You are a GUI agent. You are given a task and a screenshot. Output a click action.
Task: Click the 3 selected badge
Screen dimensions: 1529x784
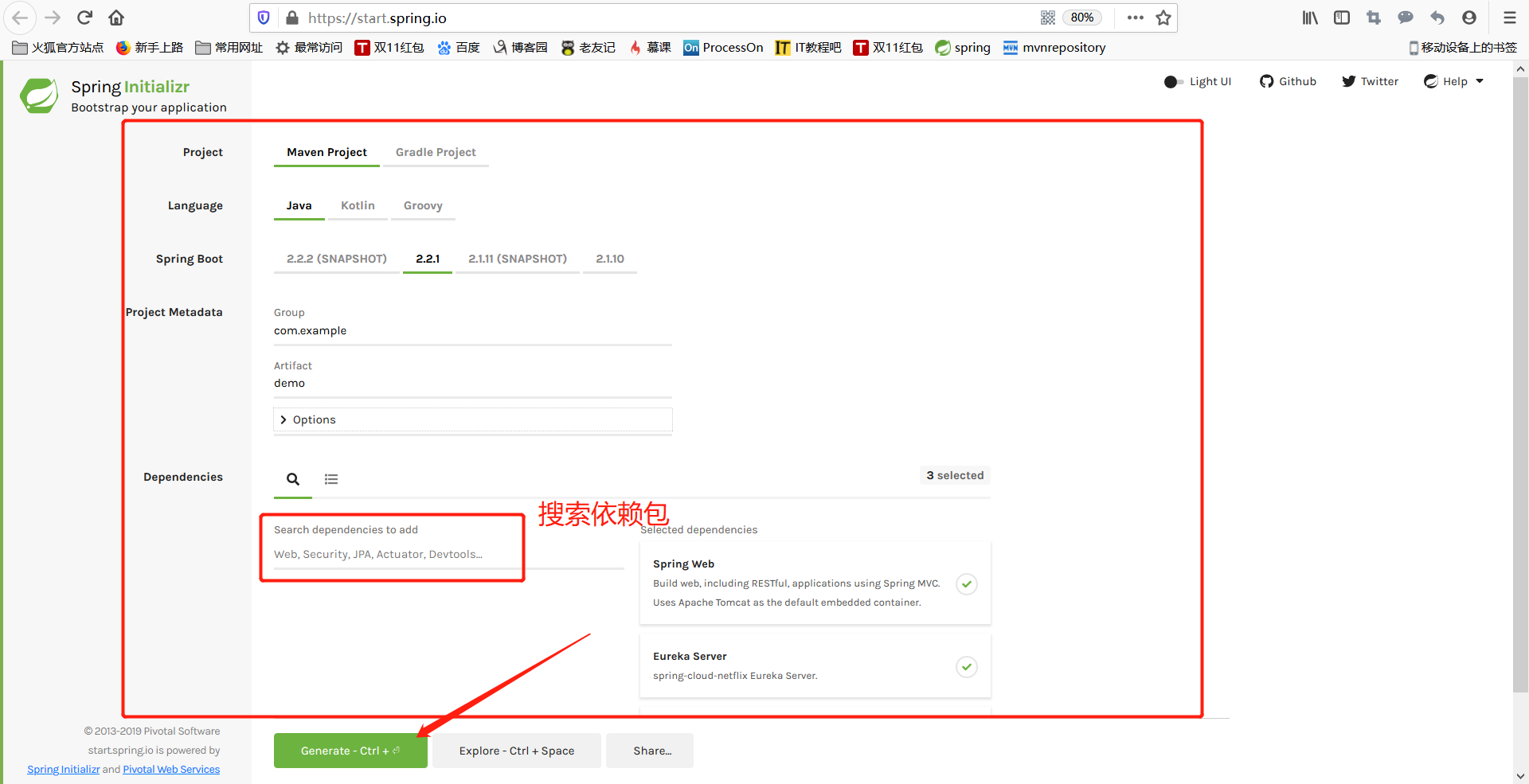(955, 475)
